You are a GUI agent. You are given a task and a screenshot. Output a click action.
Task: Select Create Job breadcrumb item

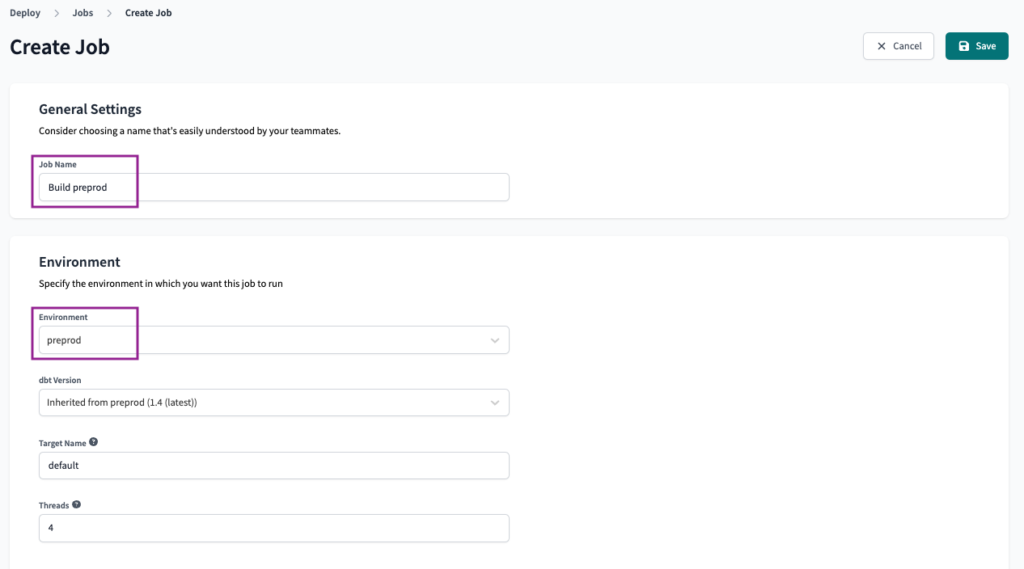(x=148, y=13)
